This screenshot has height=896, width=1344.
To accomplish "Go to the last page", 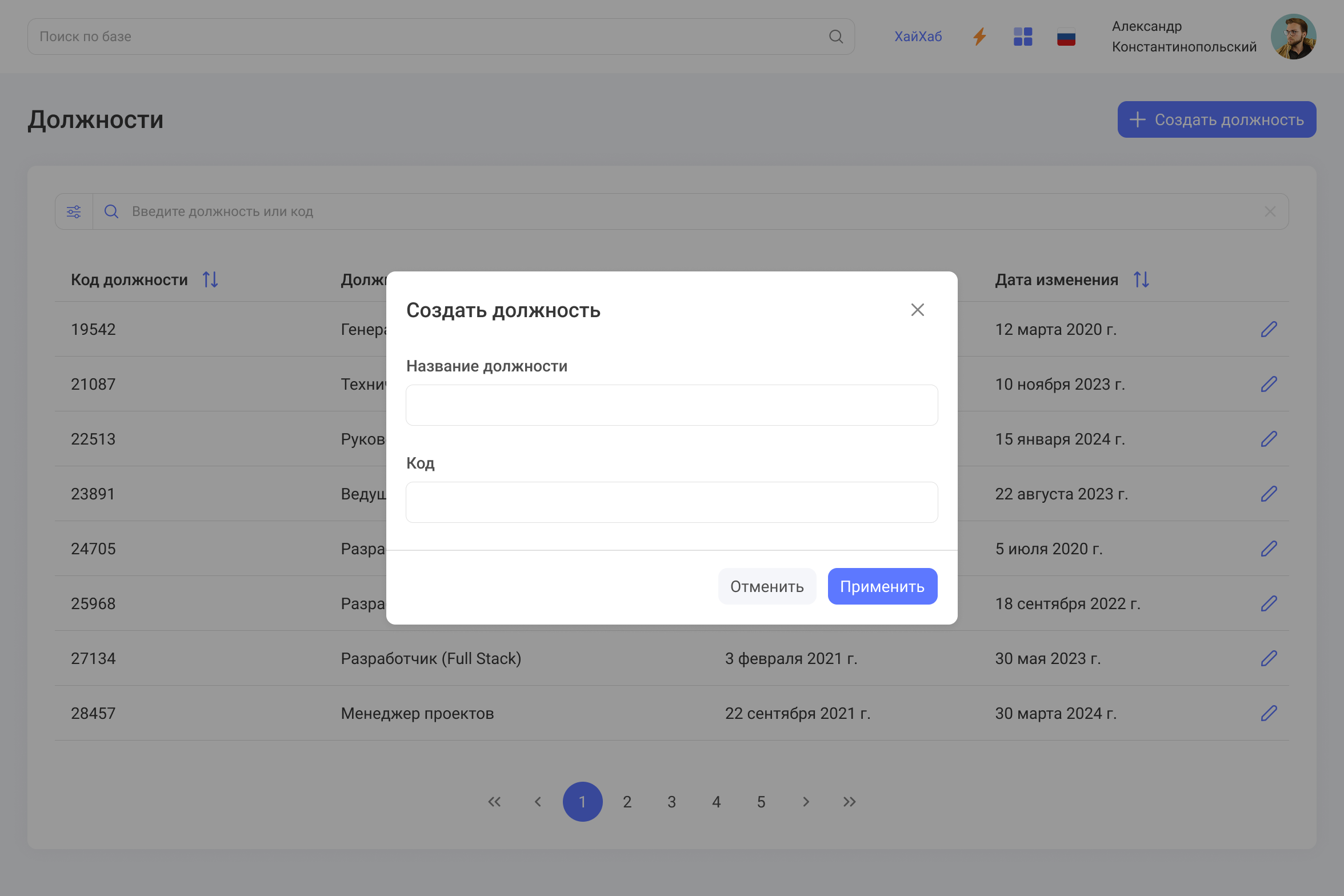I will point(849,802).
